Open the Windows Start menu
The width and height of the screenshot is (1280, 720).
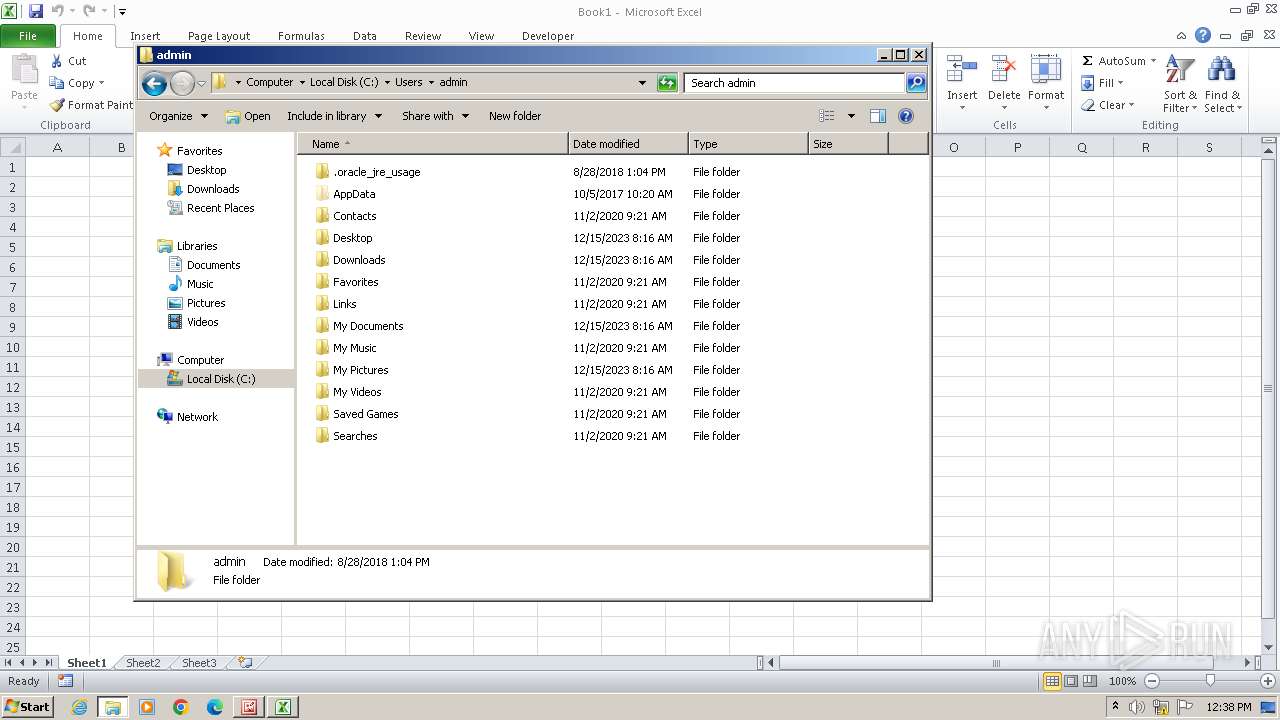pos(27,707)
